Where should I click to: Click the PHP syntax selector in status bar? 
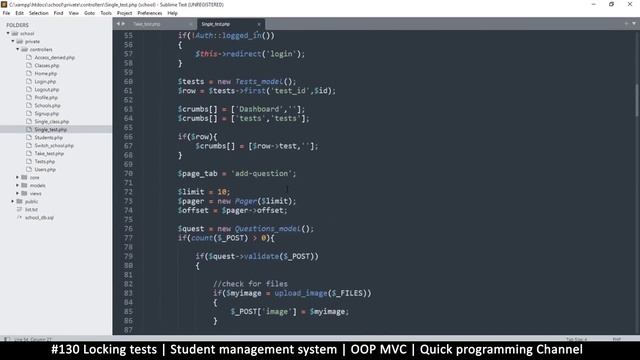[616, 339]
